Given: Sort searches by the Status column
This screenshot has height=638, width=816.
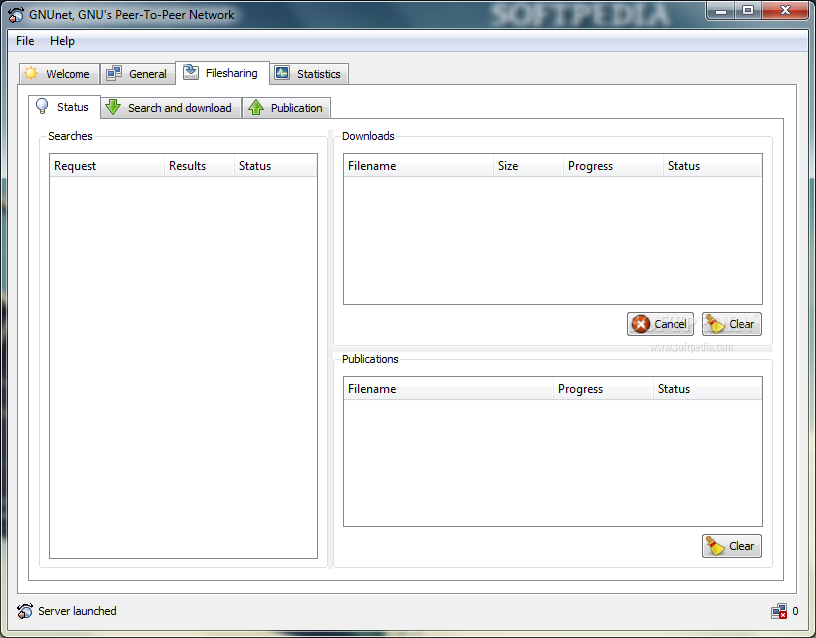Looking at the screenshot, I should (275, 166).
